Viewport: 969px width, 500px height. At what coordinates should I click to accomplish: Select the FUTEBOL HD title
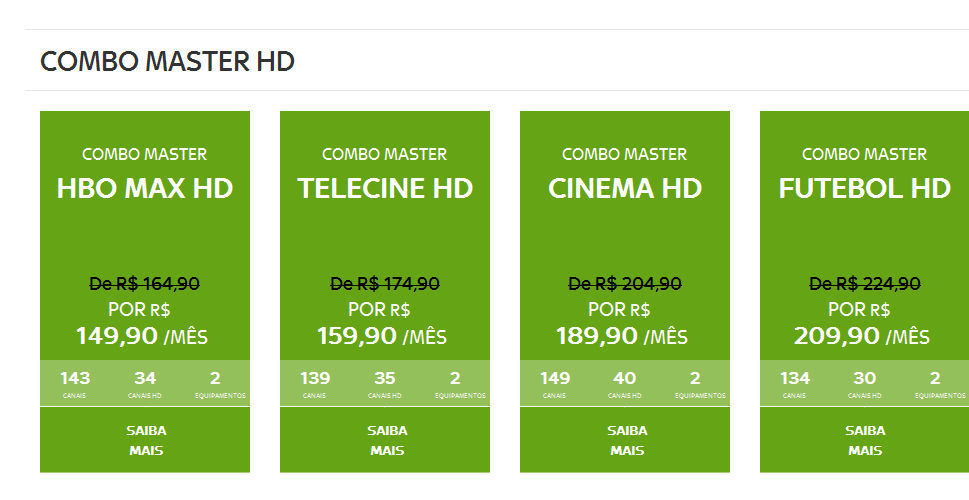(x=865, y=189)
